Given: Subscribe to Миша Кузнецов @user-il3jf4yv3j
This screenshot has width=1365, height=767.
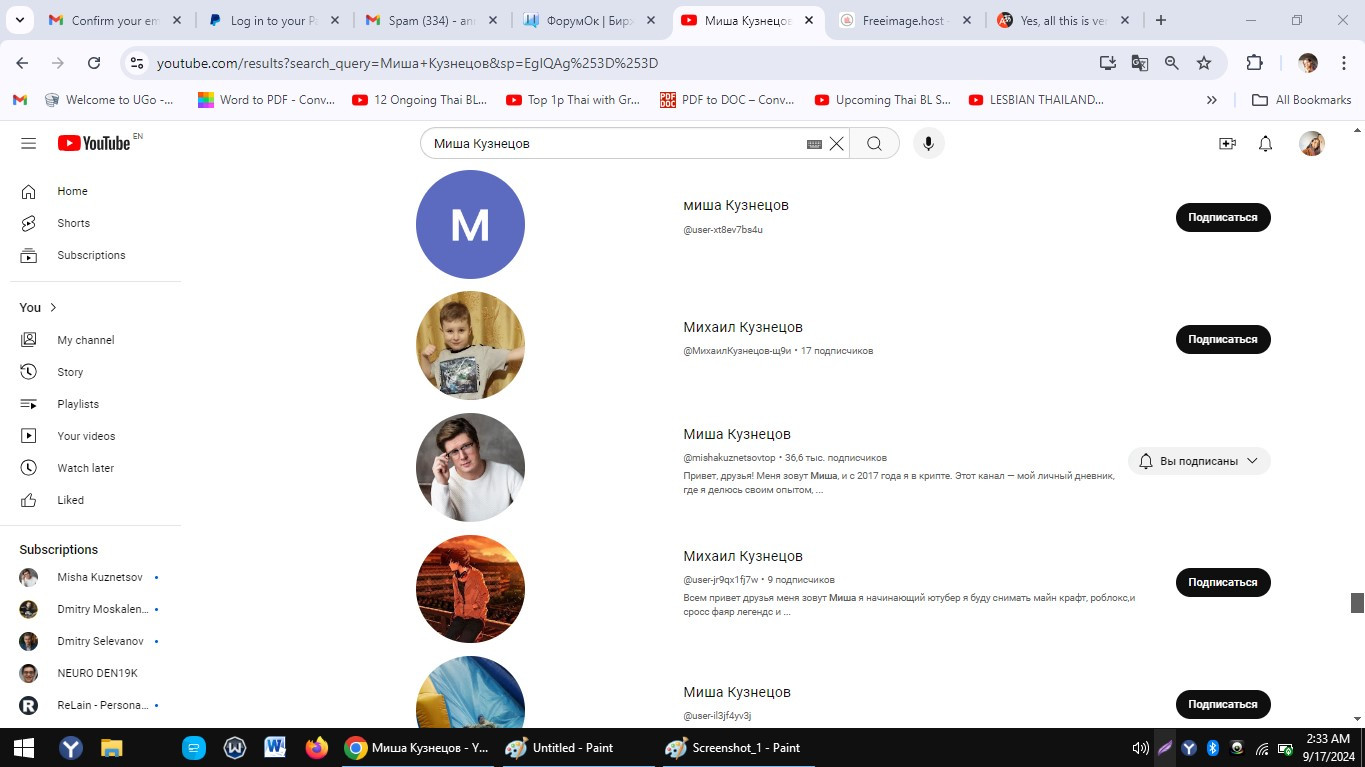Looking at the screenshot, I should coord(1223,704).
